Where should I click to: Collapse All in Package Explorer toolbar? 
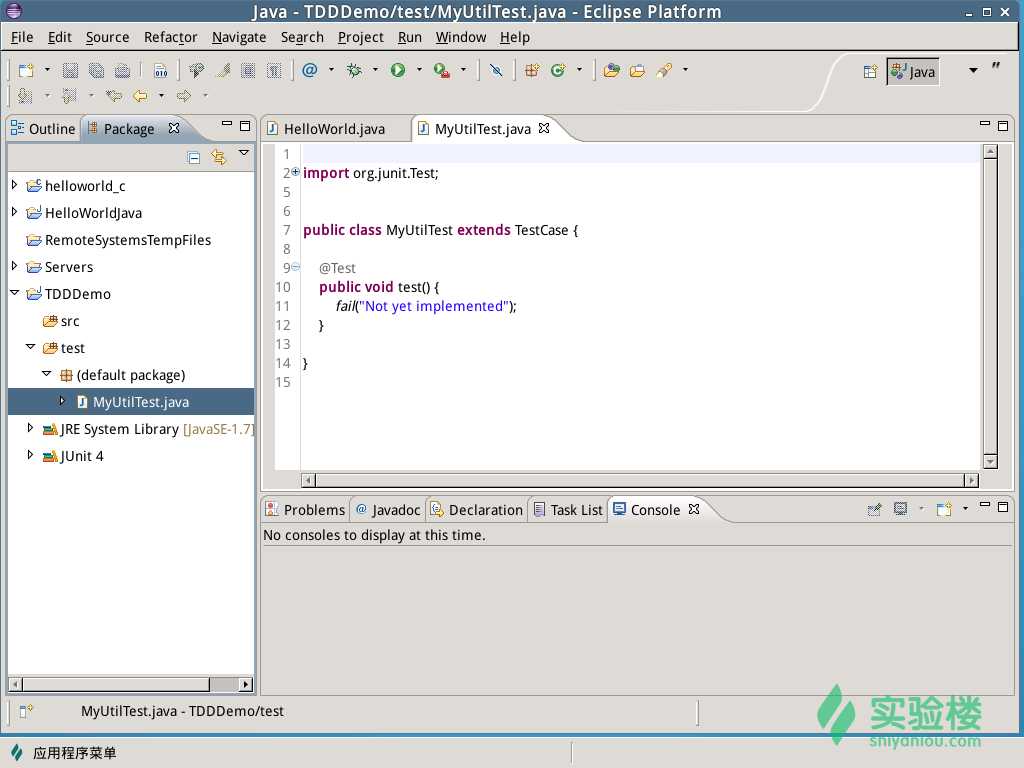point(193,157)
